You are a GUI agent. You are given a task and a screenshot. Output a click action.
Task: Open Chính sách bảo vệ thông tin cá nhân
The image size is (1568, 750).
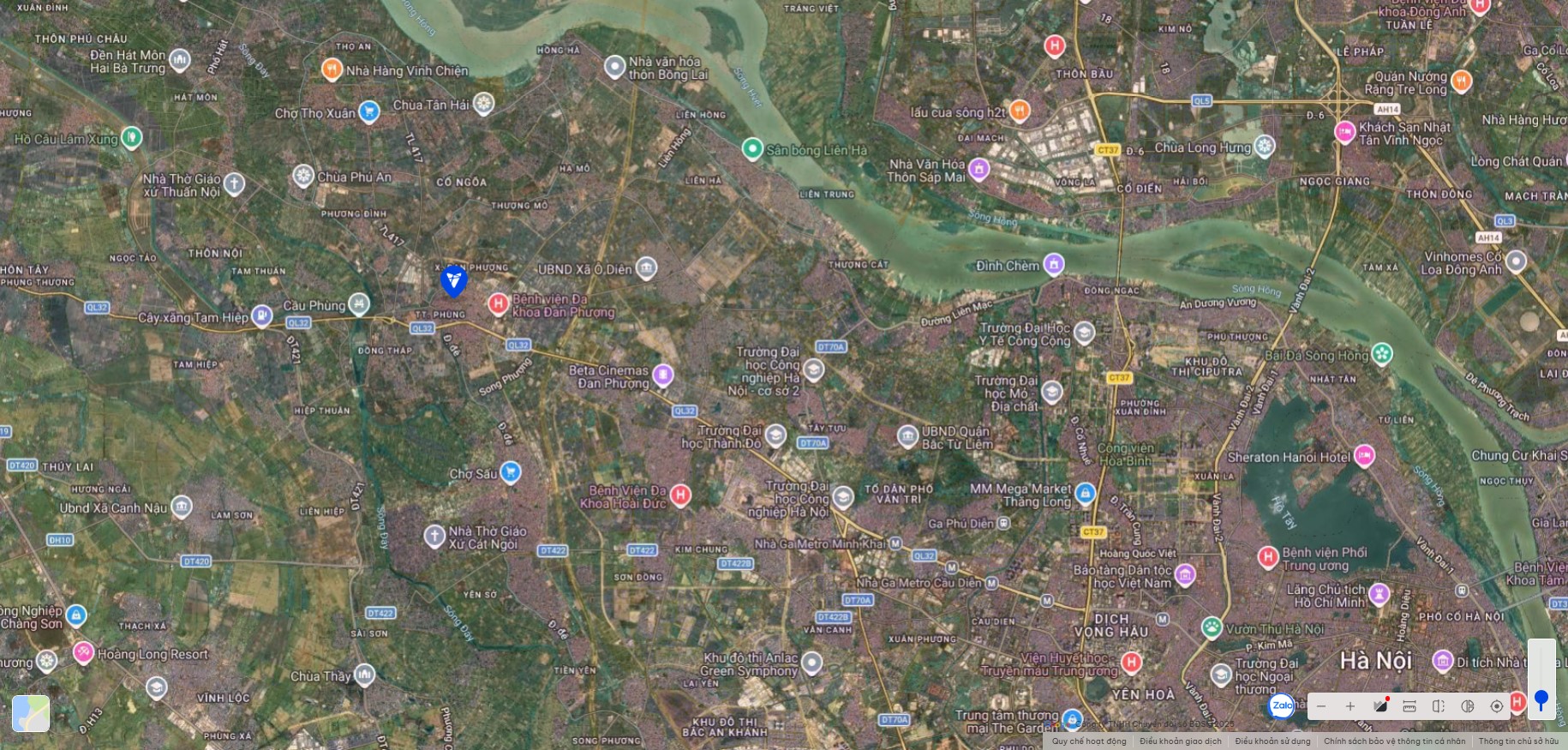[1394, 741]
